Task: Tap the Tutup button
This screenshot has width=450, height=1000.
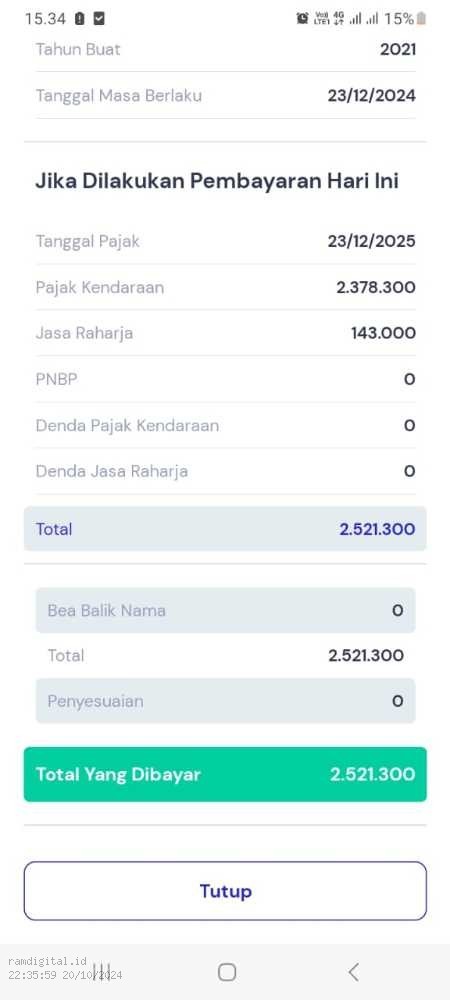Action: (225, 891)
